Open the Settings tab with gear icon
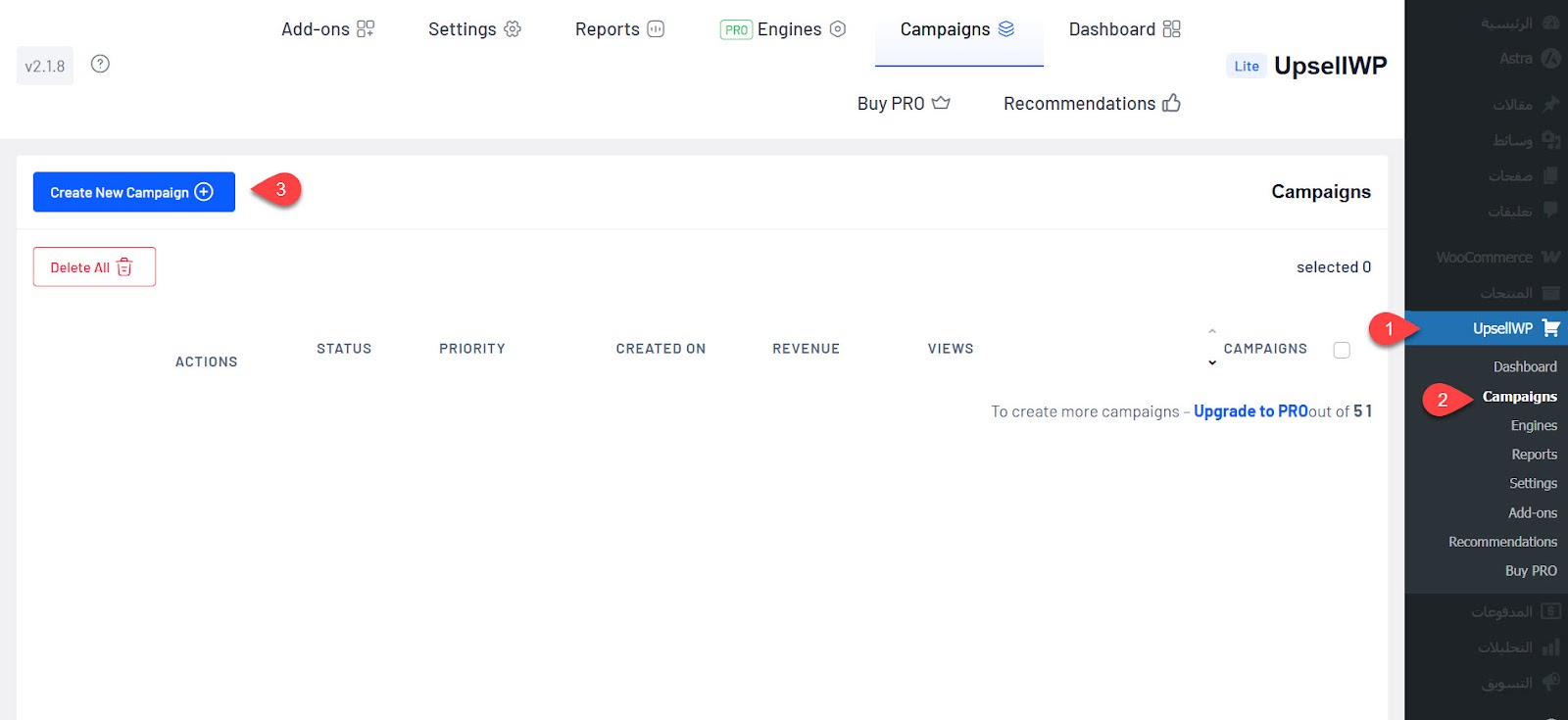 [474, 29]
